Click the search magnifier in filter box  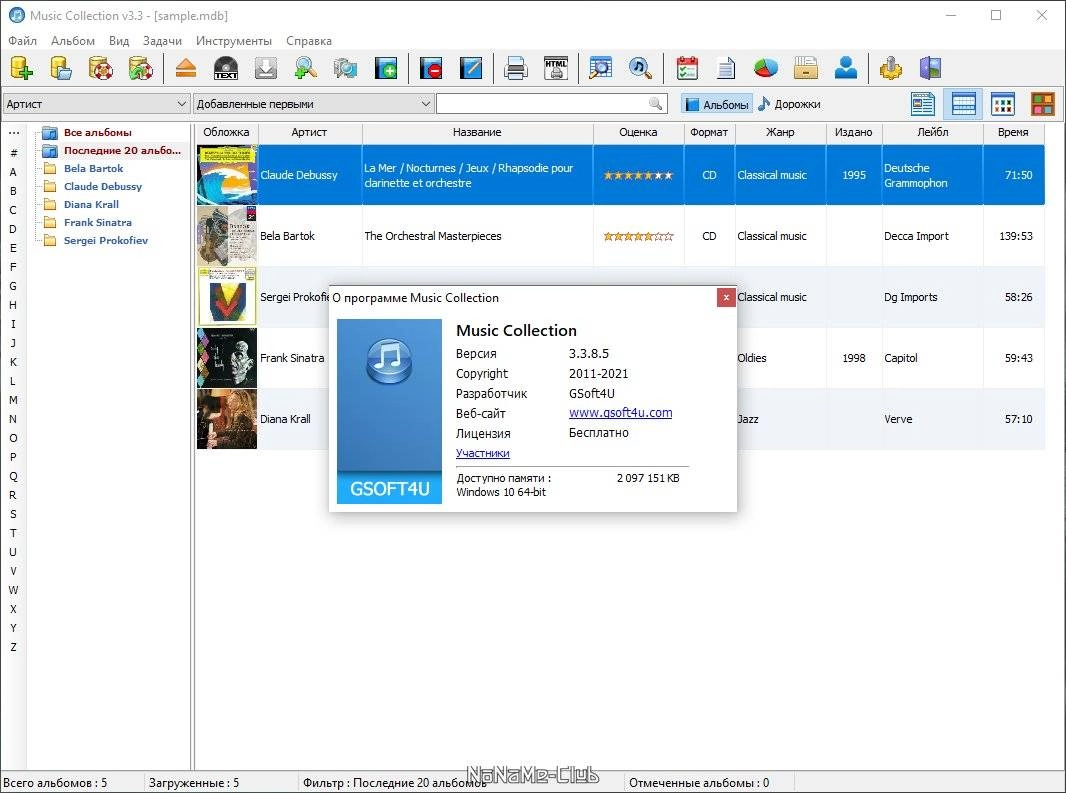point(655,103)
